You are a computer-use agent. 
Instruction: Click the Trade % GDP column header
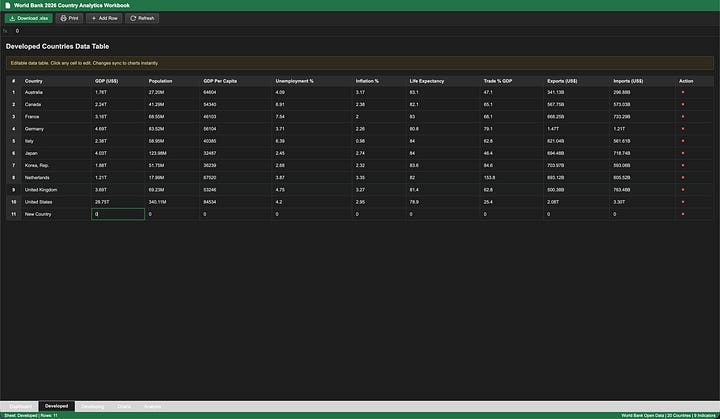pyautogui.click(x=512, y=81)
